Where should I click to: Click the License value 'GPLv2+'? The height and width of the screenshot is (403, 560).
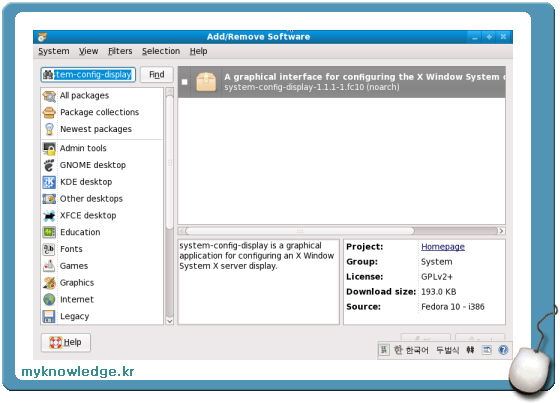pyautogui.click(x=437, y=277)
